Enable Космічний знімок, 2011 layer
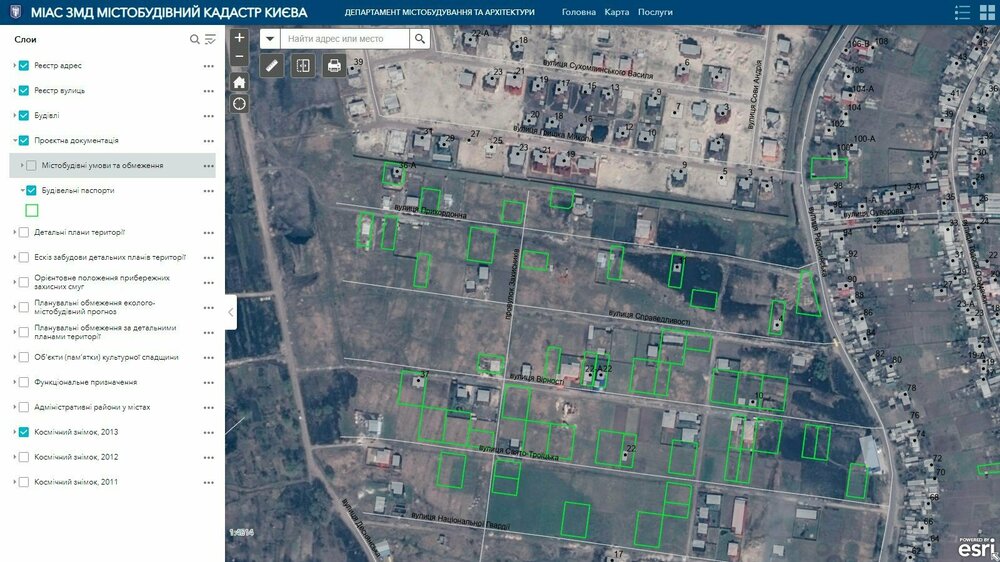The height and width of the screenshot is (562, 1000). click(24, 482)
